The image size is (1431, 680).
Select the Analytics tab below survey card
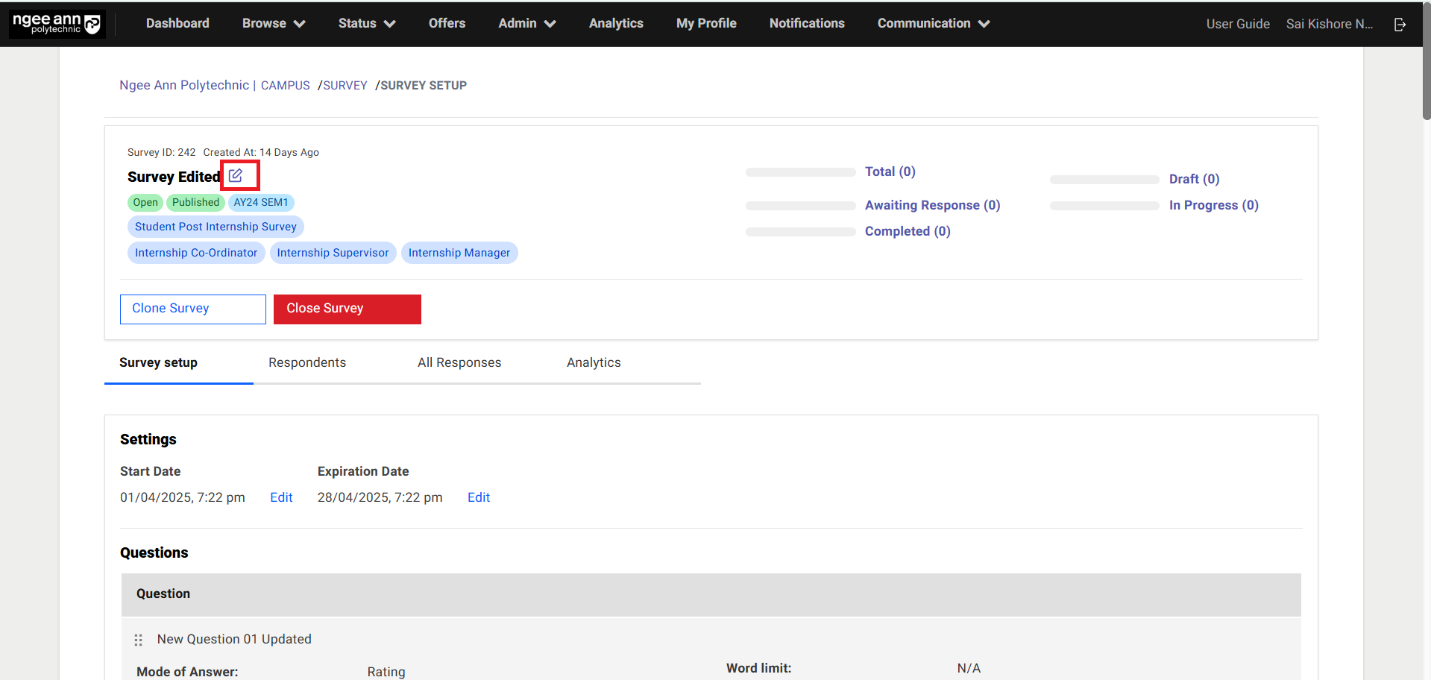coord(593,363)
